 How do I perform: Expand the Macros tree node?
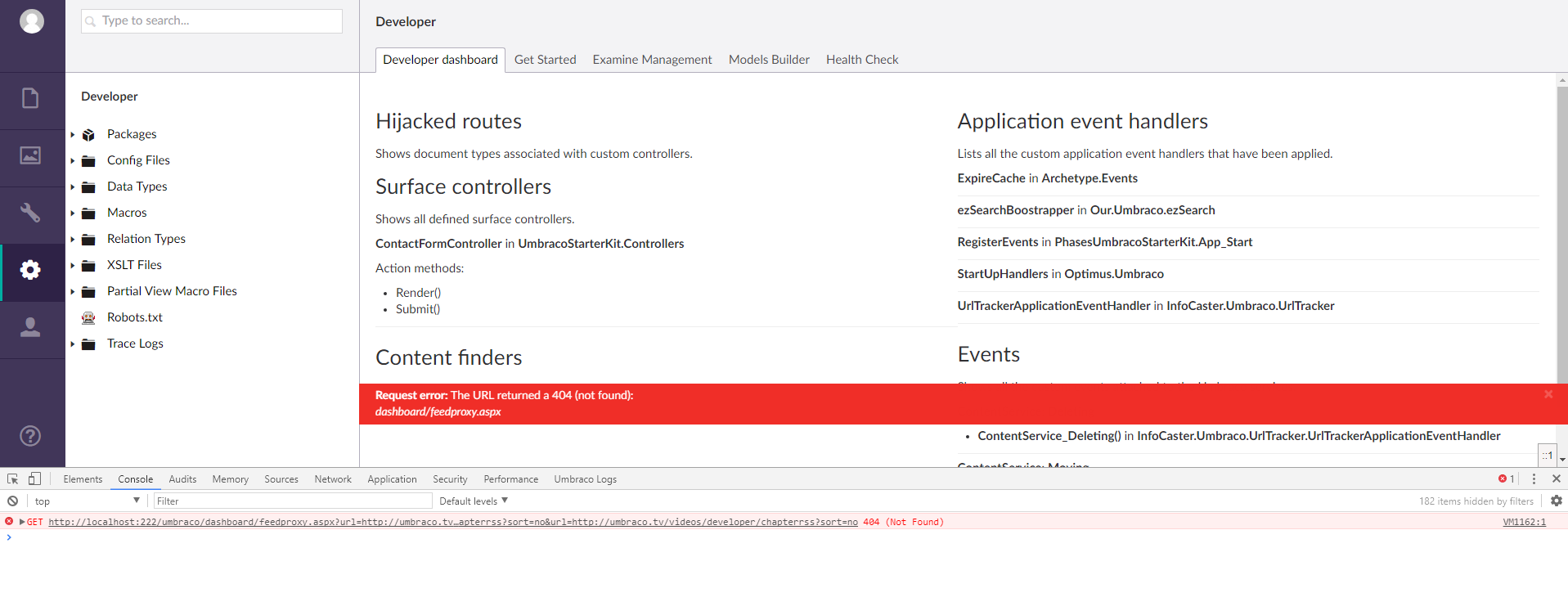click(x=73, y=213)
